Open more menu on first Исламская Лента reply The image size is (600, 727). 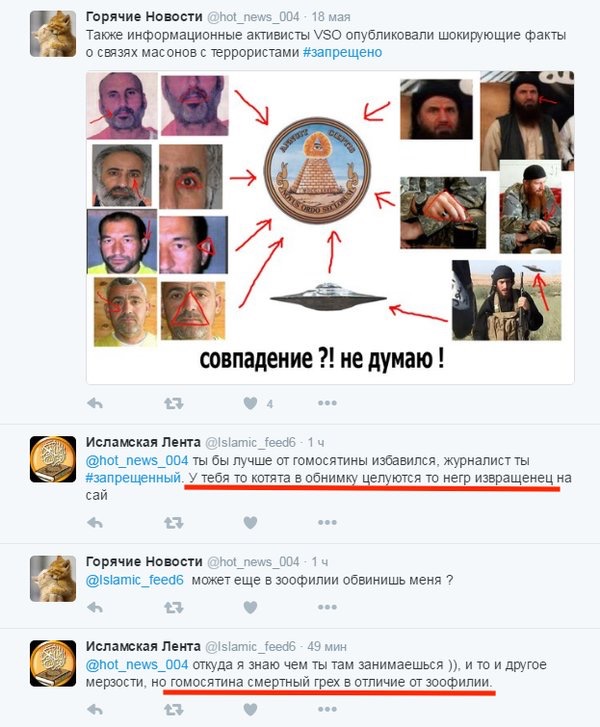tap(327, 523)
